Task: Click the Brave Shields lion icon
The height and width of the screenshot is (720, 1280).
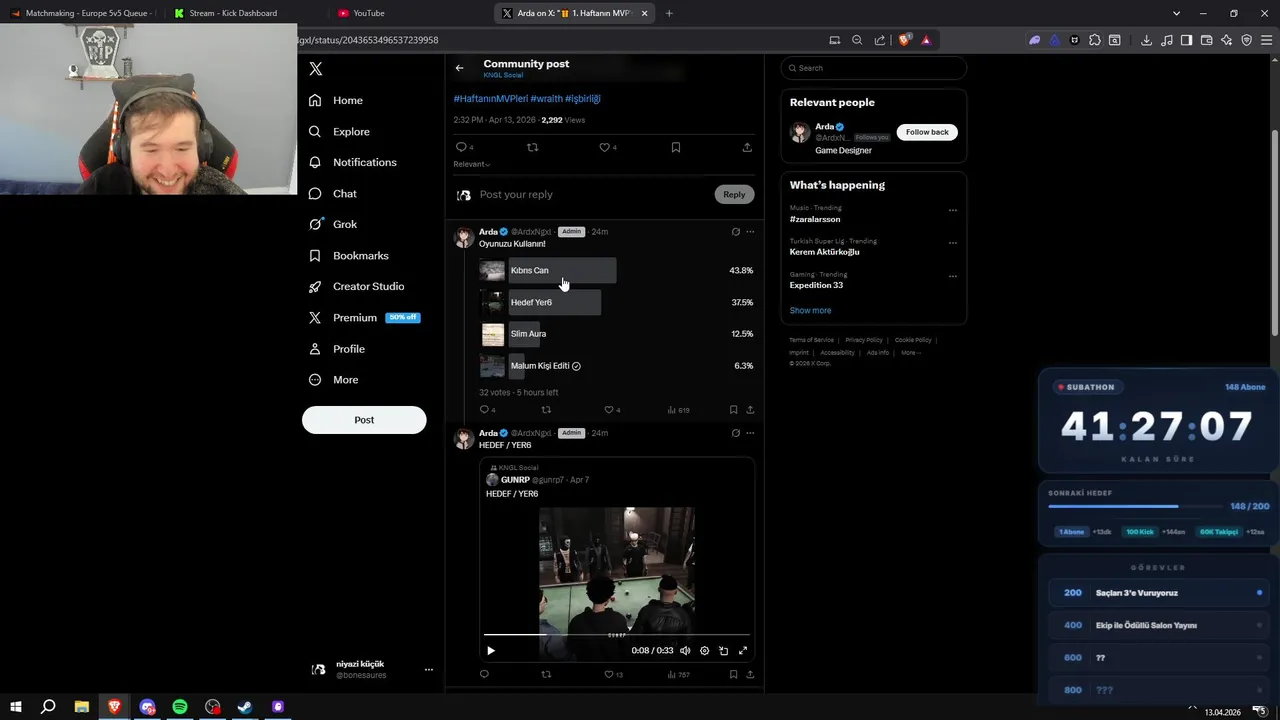Action: (x=904, y=40)
